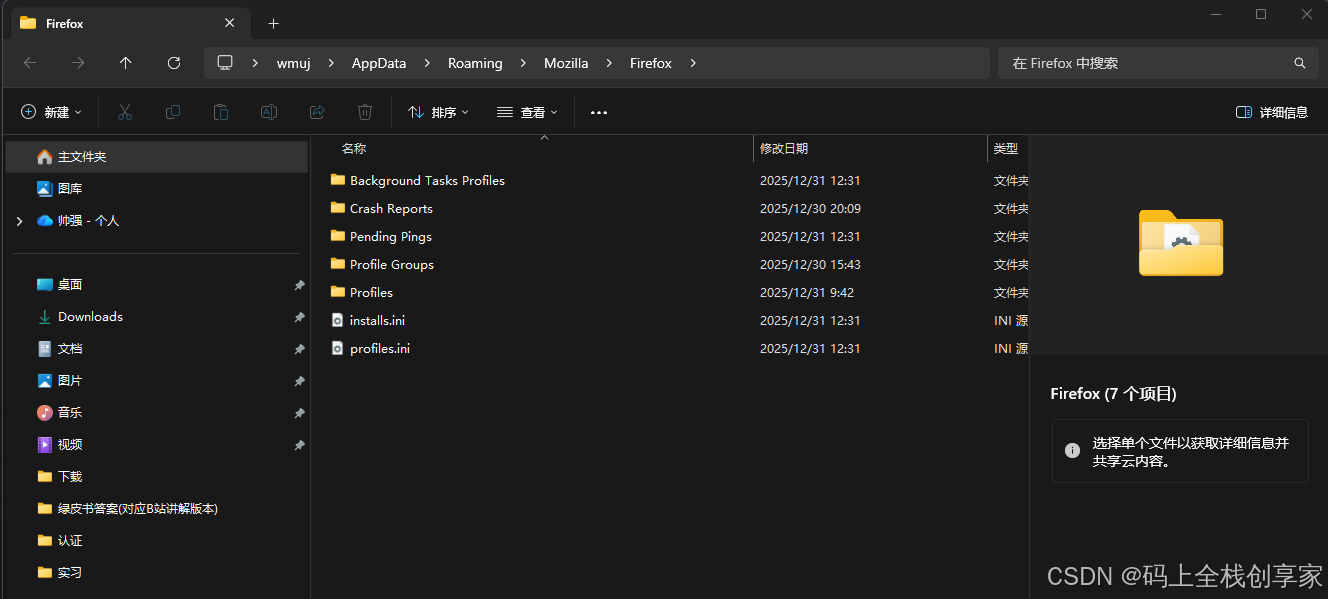Open the 排序 sort dropdown
Viewport: 1328px width, 599px height.
pos(438,112)
